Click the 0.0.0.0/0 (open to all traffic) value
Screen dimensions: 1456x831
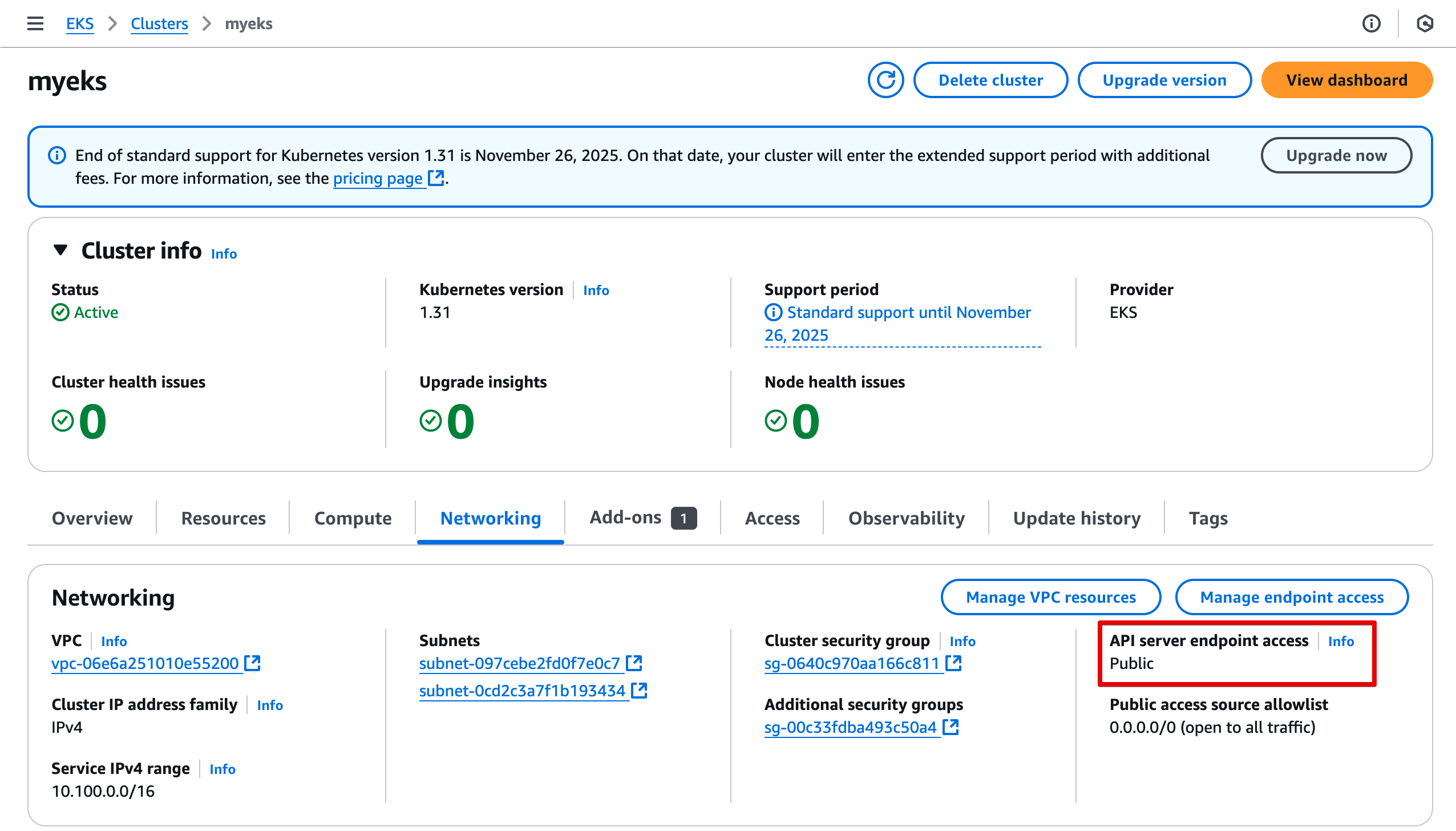point(1212,727)
